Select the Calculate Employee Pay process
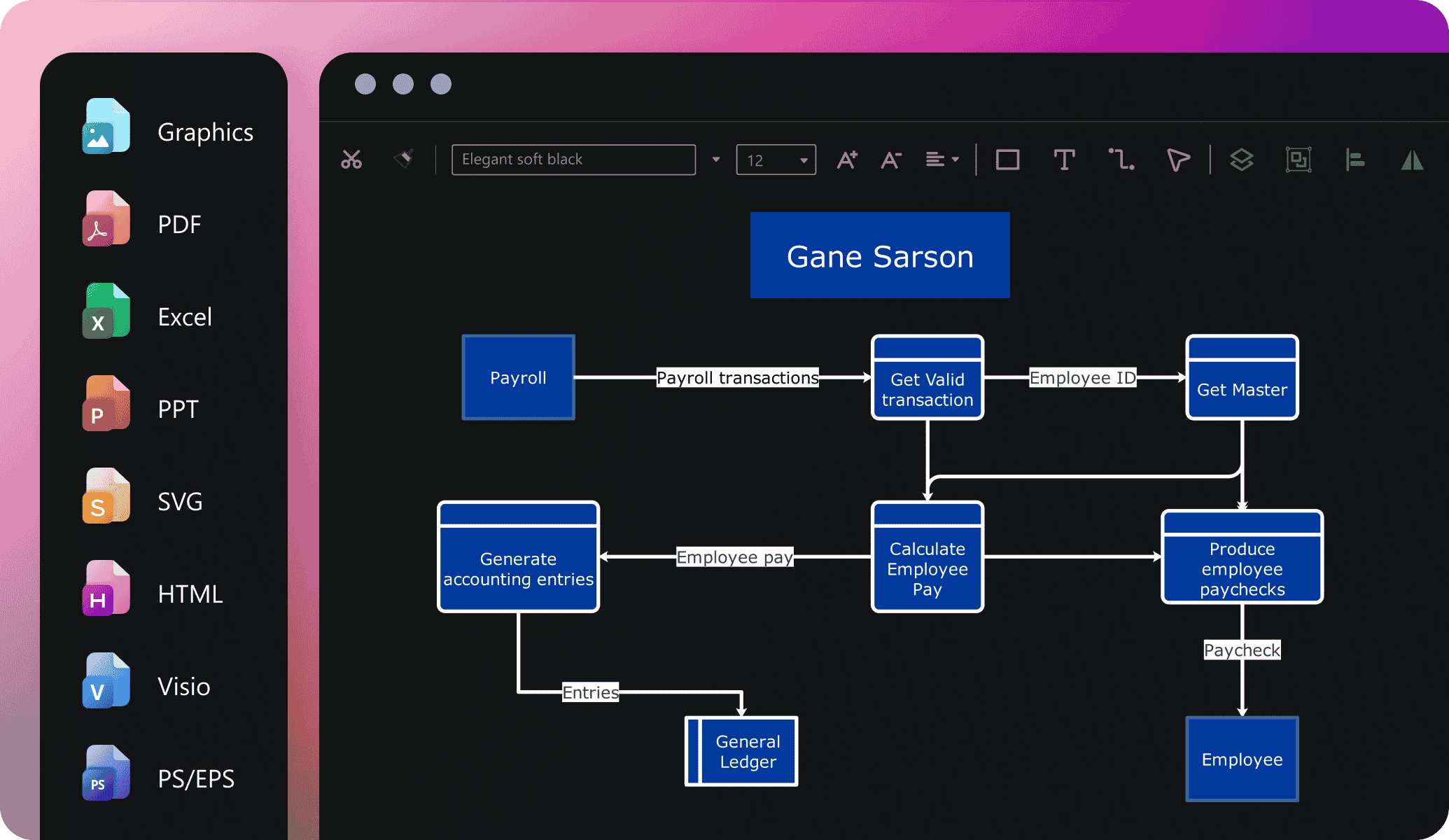Viewport: 1449px width, 840px height. click(927, 557)
